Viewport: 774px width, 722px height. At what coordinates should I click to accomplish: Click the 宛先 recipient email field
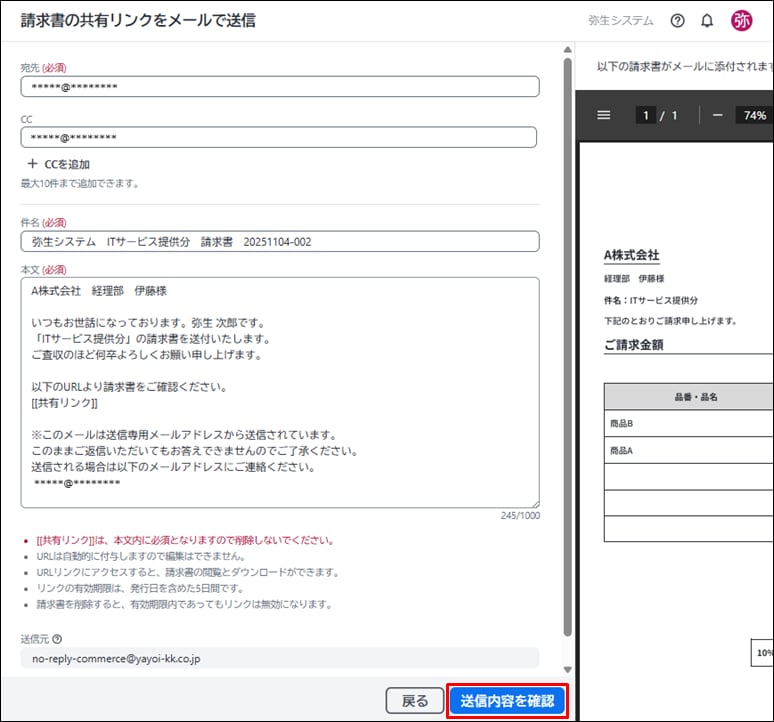(x=280, y=87)
